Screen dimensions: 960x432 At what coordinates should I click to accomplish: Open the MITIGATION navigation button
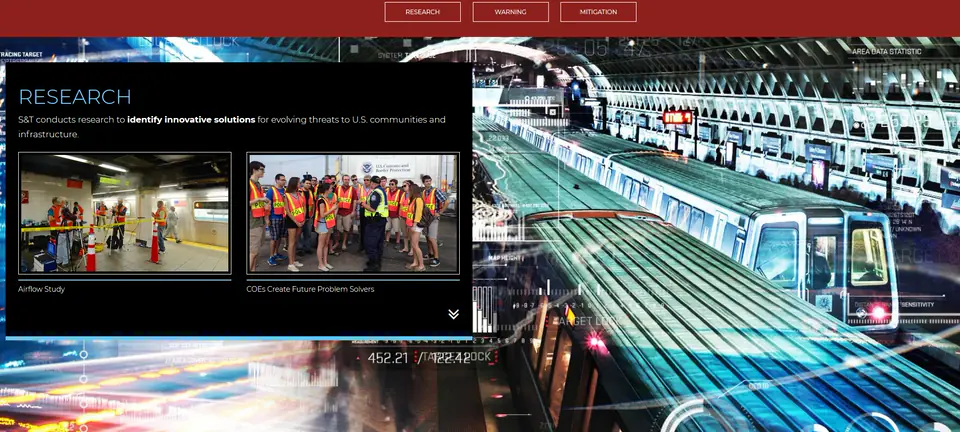pyautogui.click(x=598, y=12)
